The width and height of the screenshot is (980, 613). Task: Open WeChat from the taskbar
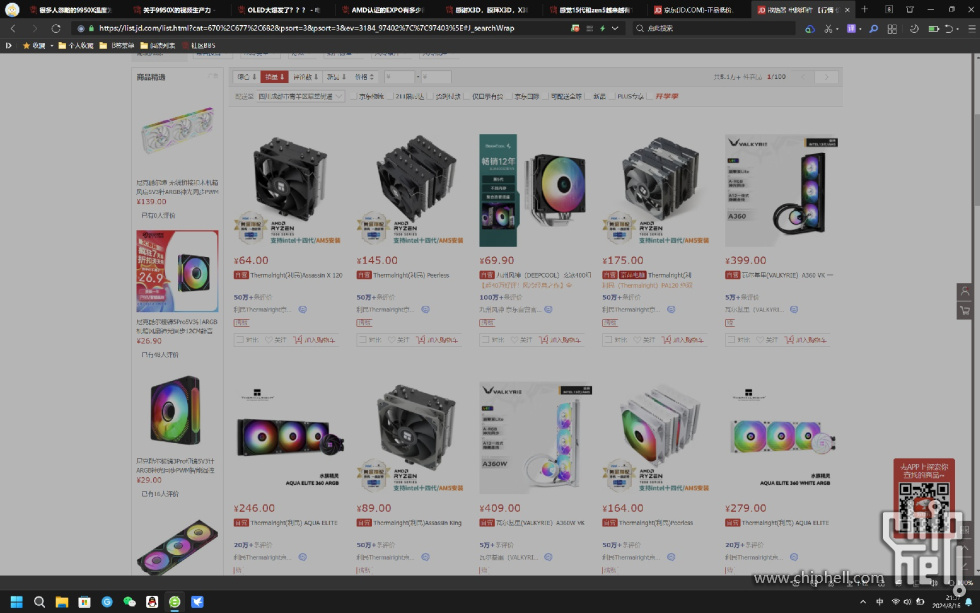coord(129,602)
